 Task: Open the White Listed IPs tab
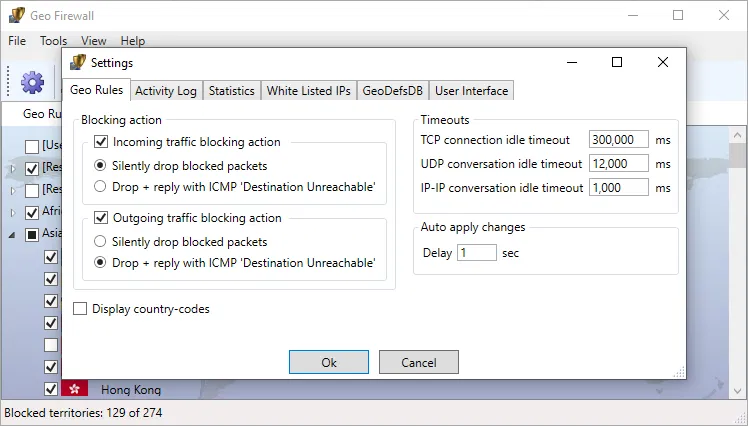[308, 91]
